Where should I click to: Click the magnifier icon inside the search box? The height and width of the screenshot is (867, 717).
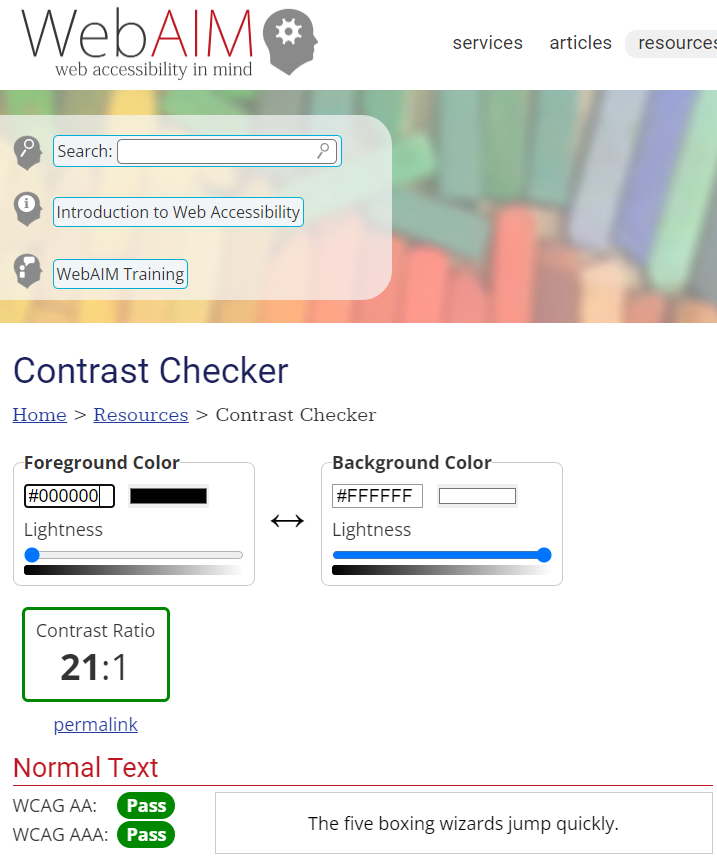click(323, 150)
